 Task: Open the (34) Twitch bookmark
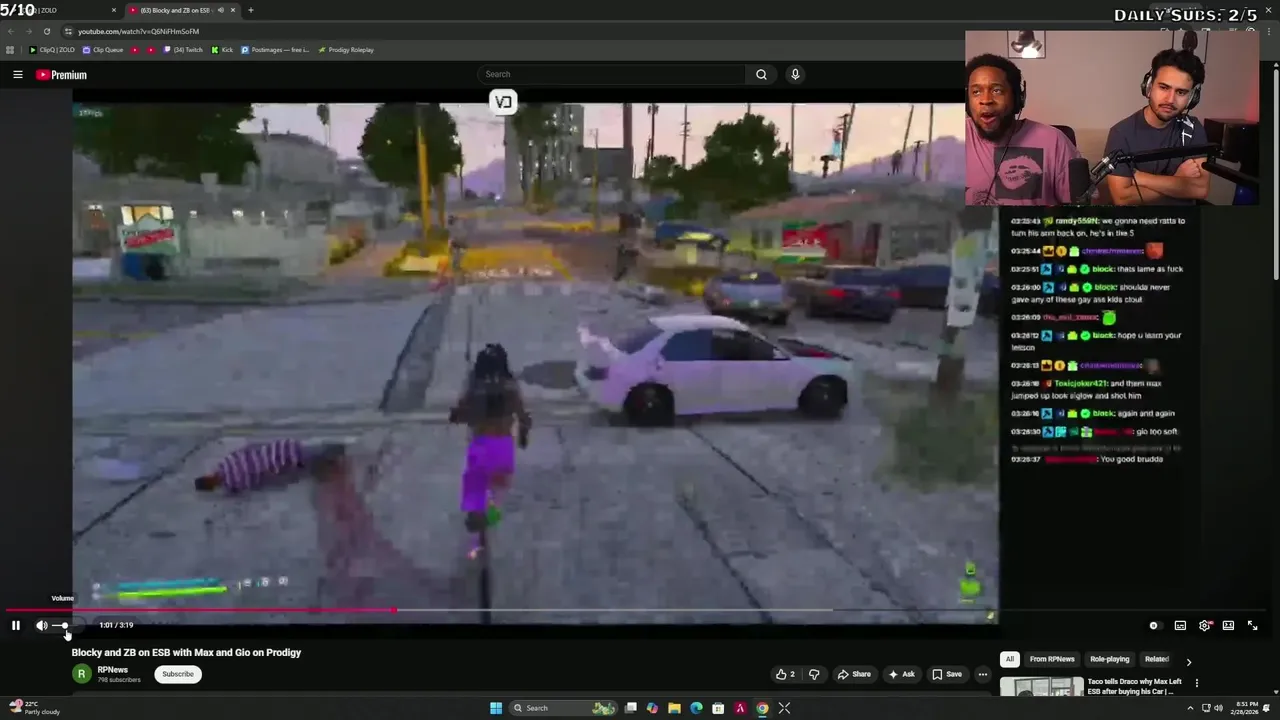184,50
